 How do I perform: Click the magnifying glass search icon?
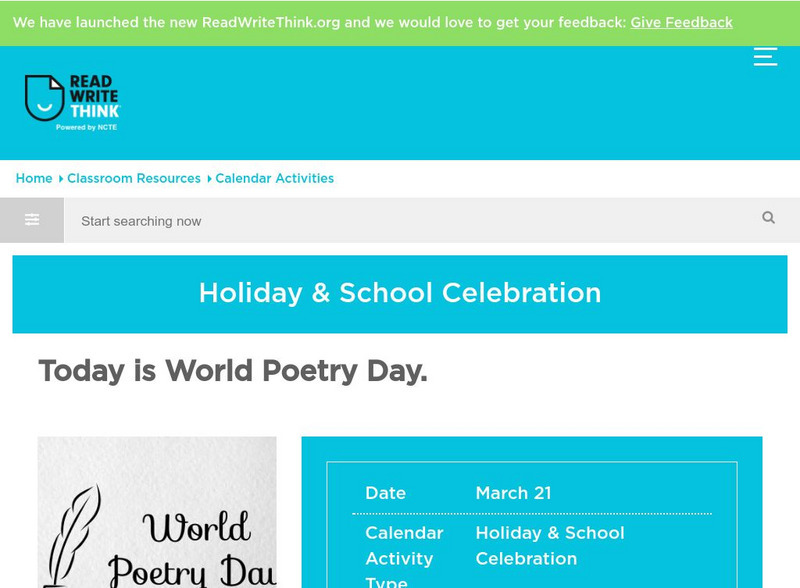point(768,218)
